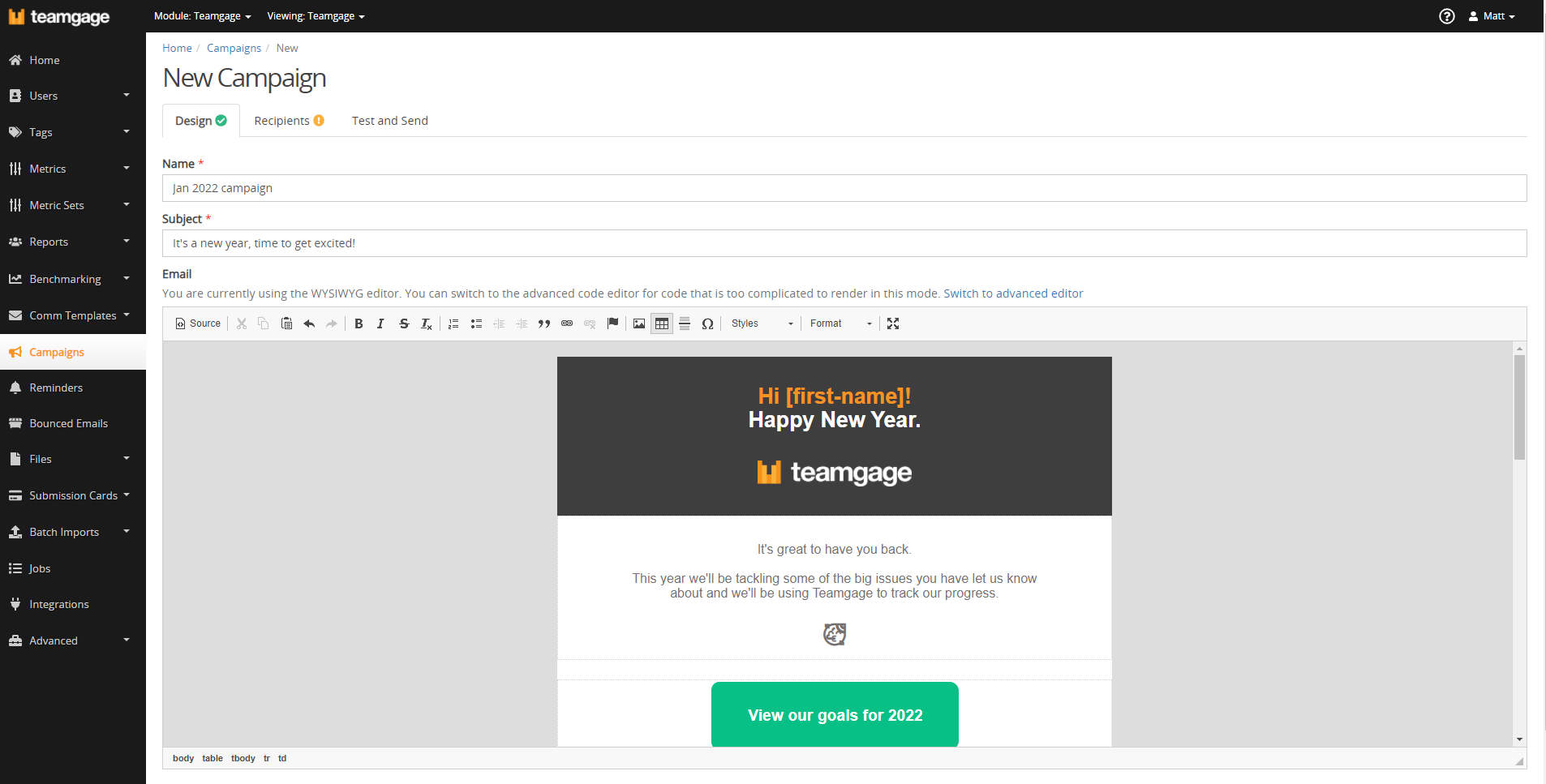Click the View our goals for 2022 button
The width and height of the screenshot is (1546, 784).
tap(835, 714)
